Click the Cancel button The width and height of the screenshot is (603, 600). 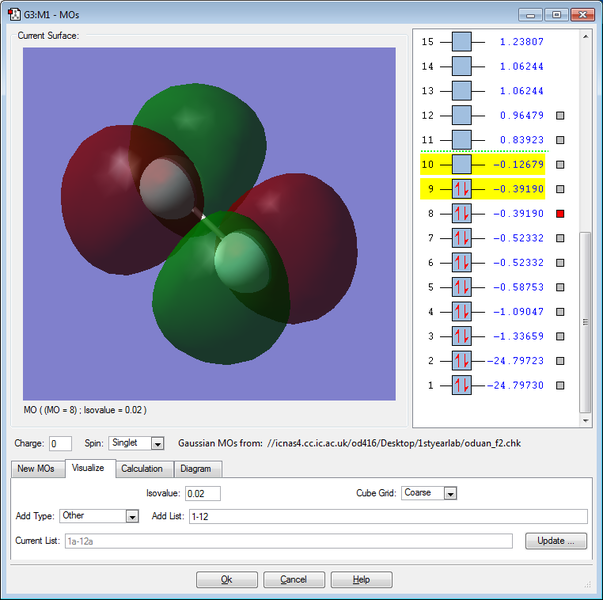click(293, 580)
